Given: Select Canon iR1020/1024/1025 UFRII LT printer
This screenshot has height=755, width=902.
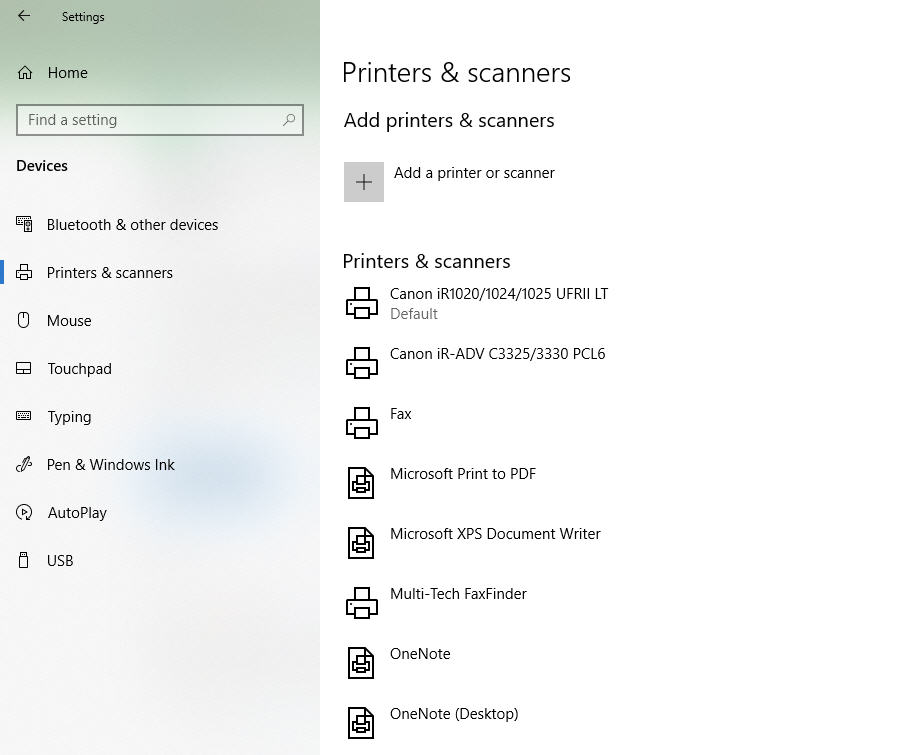Looking at the screenshot, I should coord(499,293).
